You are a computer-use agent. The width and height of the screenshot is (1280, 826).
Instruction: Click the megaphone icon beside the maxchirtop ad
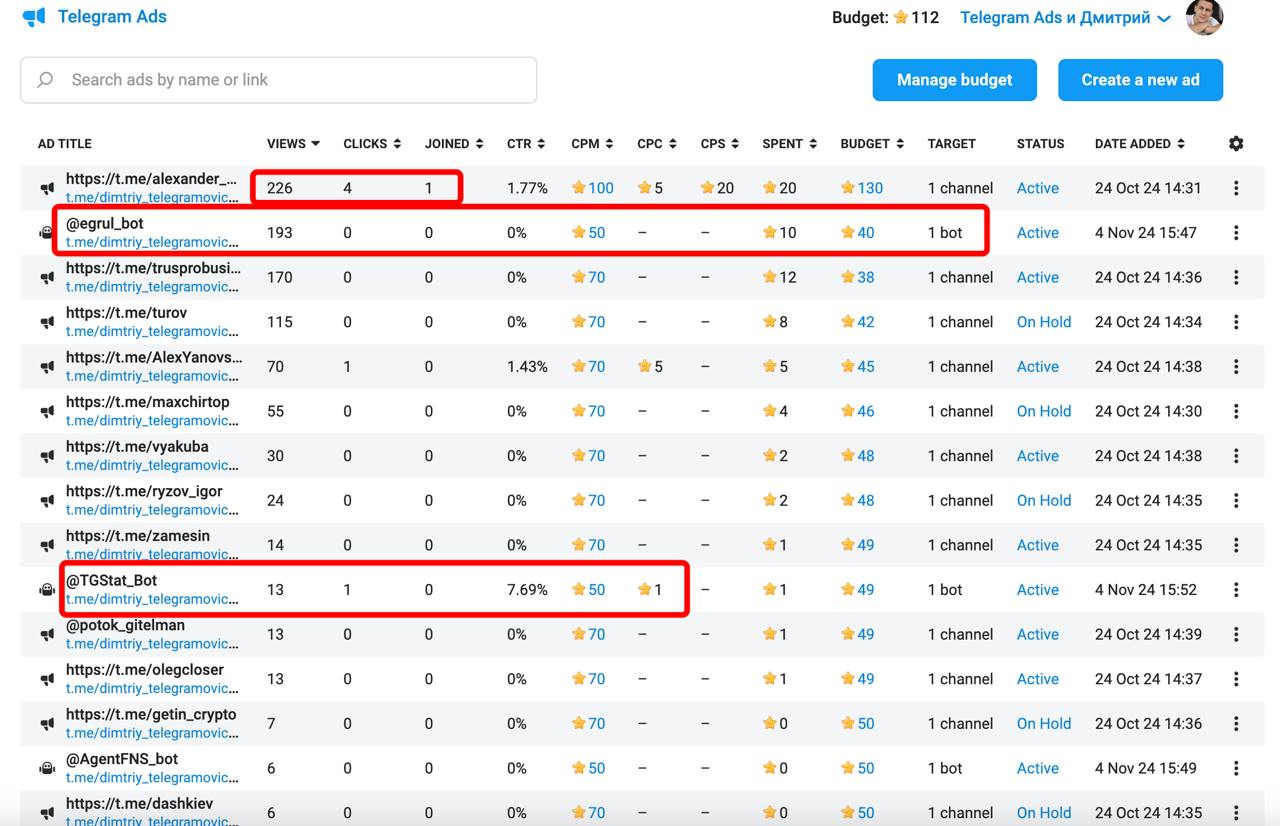(x=47, y=411)
